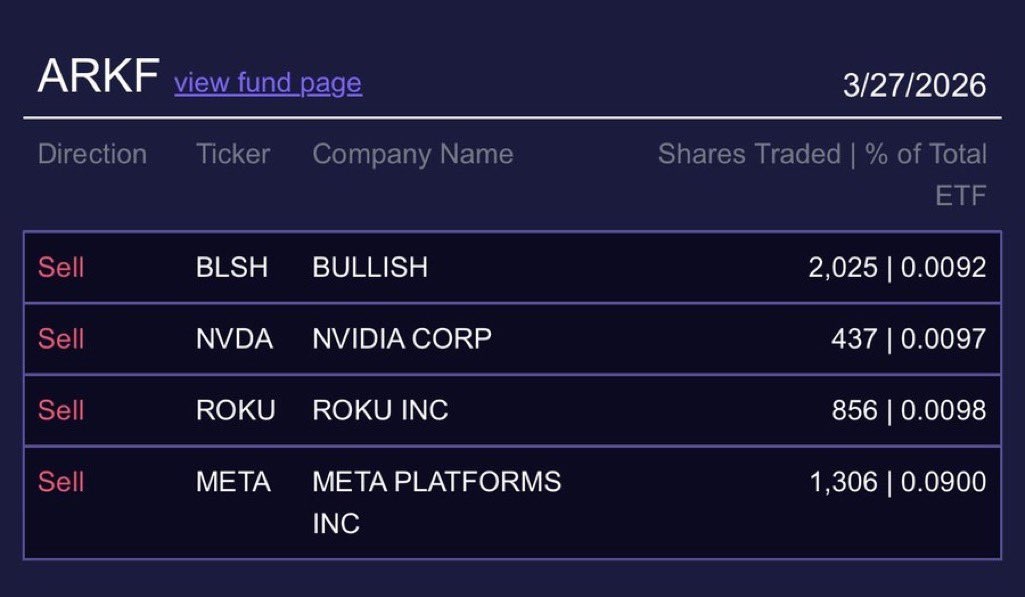Open the view fund page link
The width and height of the screenshot is (1025, 597).
[x=268, y=82]
